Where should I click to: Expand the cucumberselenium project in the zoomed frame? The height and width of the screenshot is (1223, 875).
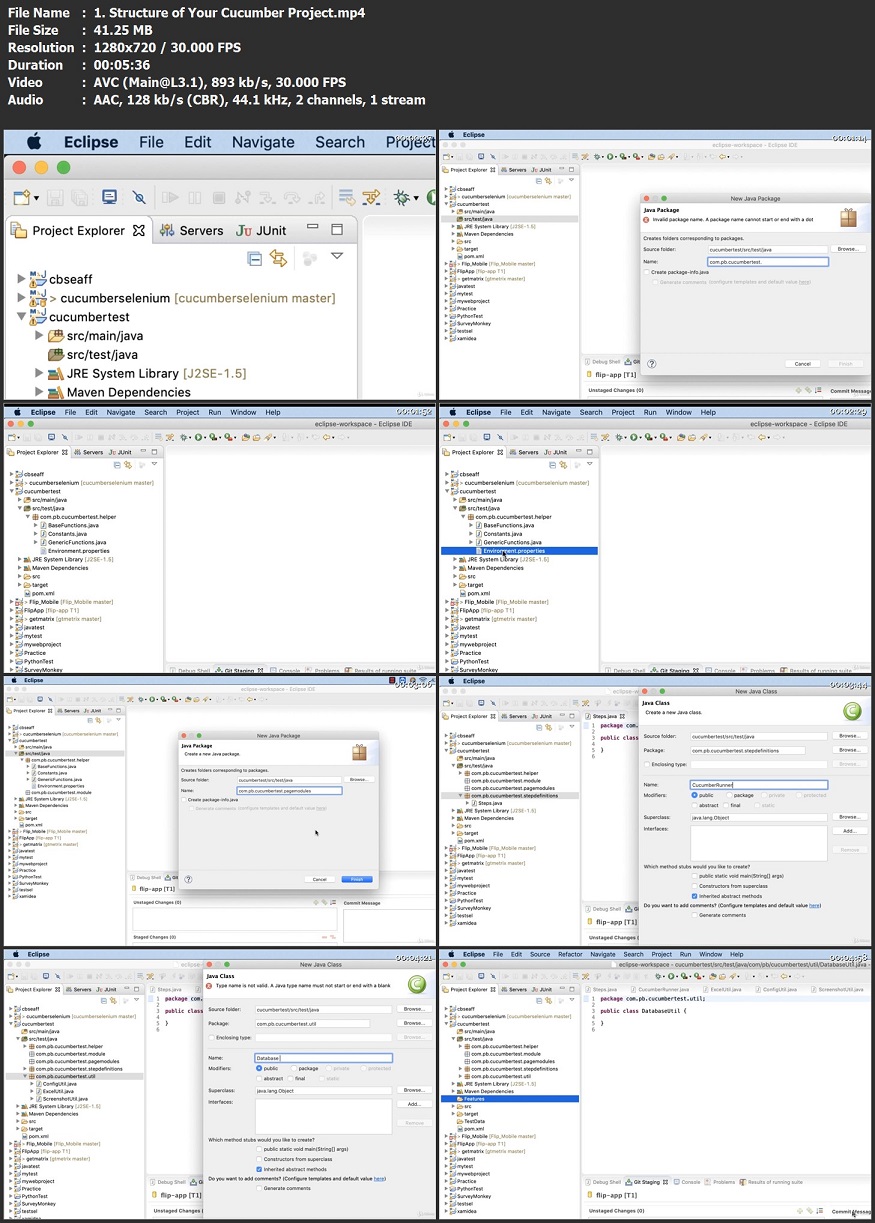(x=22, y=298)
